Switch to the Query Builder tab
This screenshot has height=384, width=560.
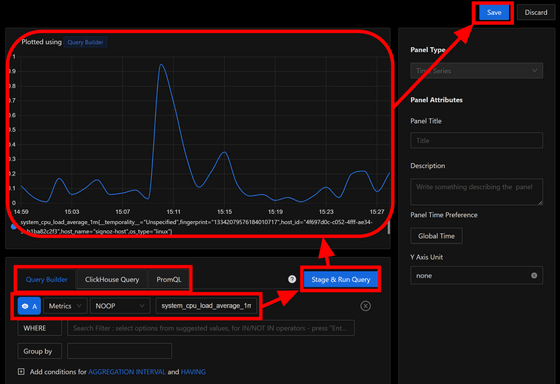[46, 279]
